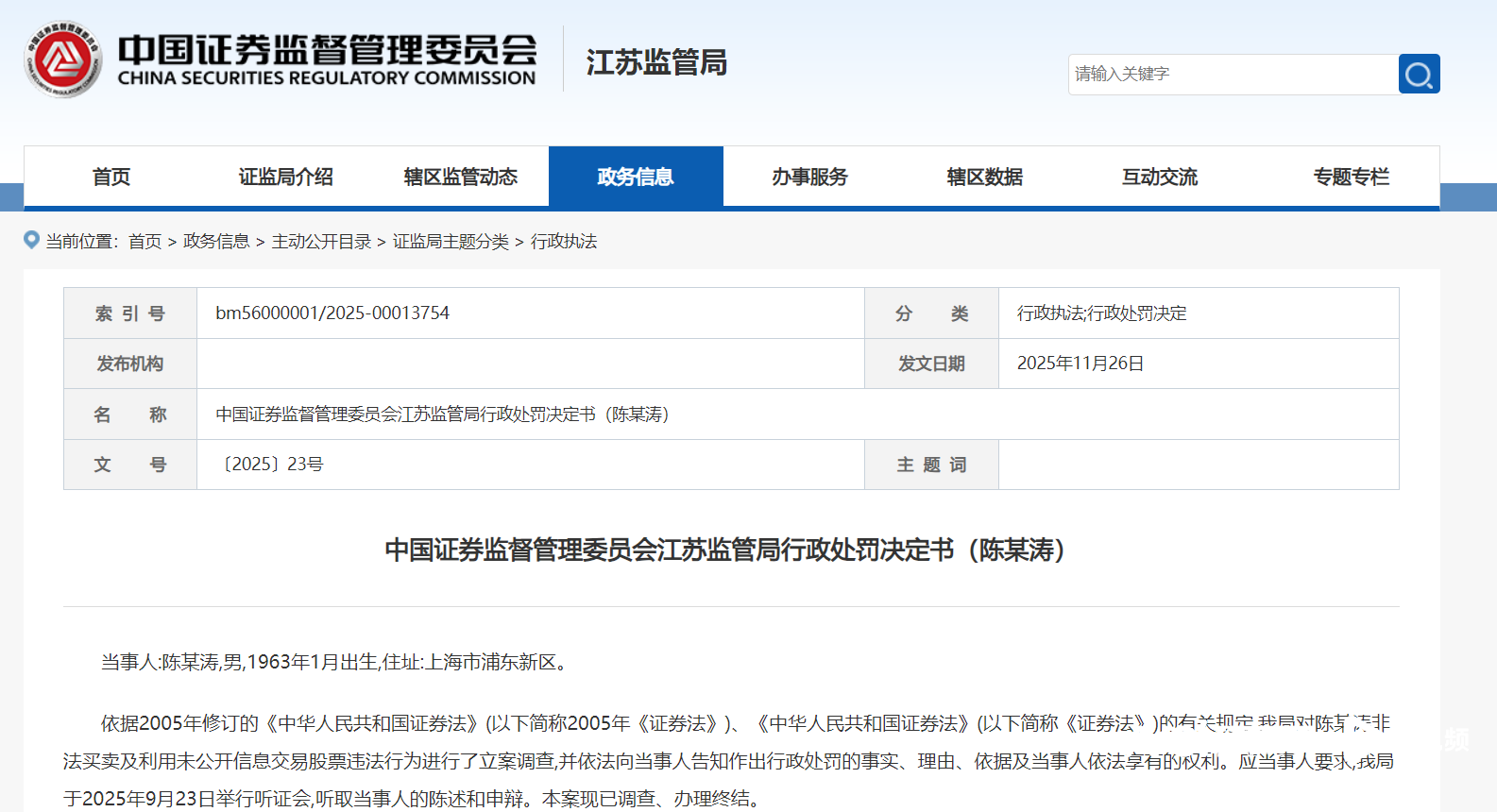1497x812 pixels.
Task: Open the 互动交流 navigation tab
Action: 1159,177
